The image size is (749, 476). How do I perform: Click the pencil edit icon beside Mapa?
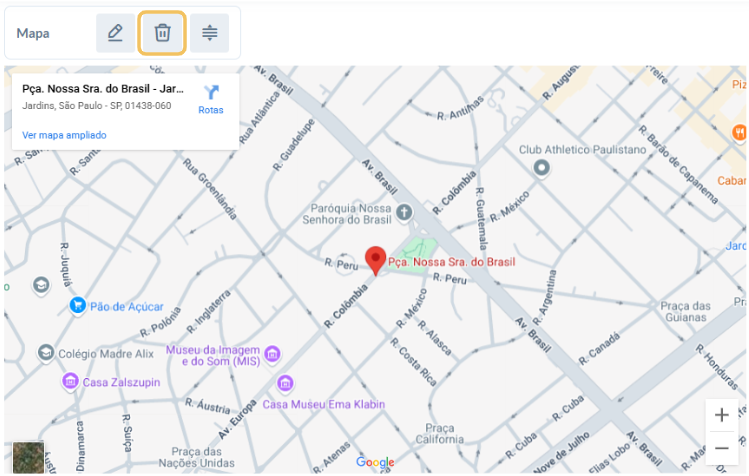(115, 33)
